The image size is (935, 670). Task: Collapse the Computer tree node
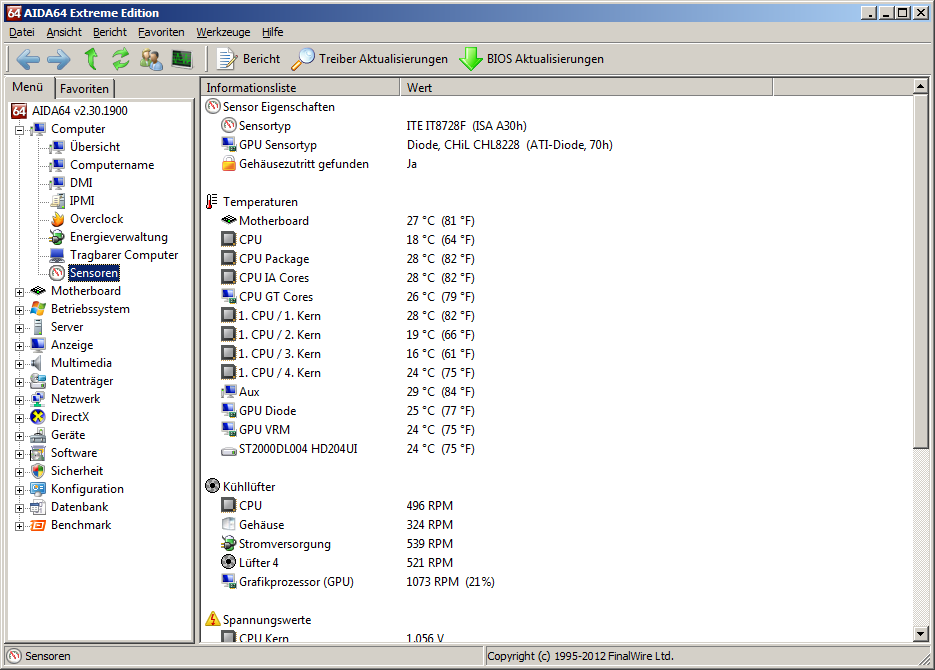coord(20,129)
